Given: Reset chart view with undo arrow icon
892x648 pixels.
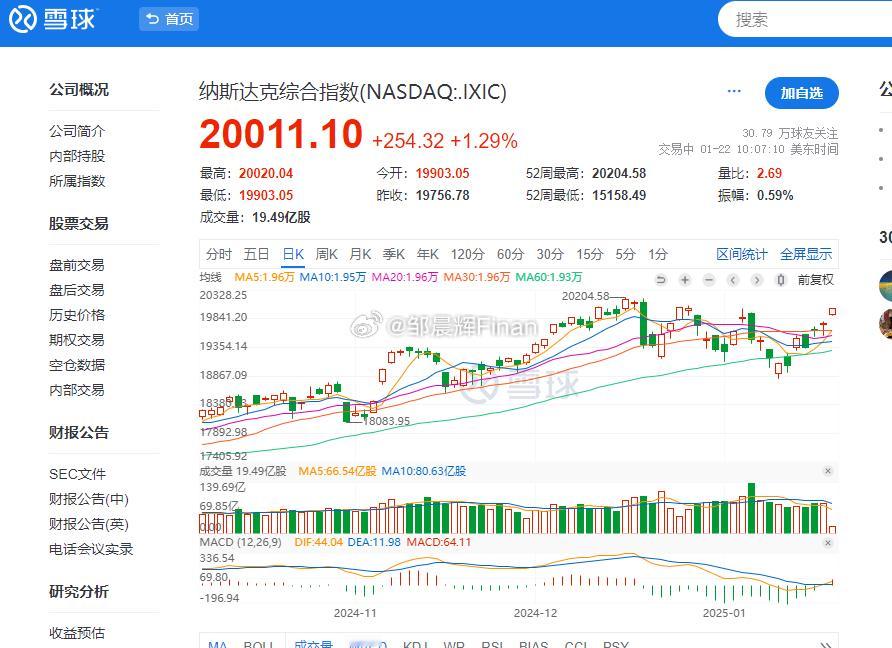Looking at the screenshot, I should tap(660, 280).
